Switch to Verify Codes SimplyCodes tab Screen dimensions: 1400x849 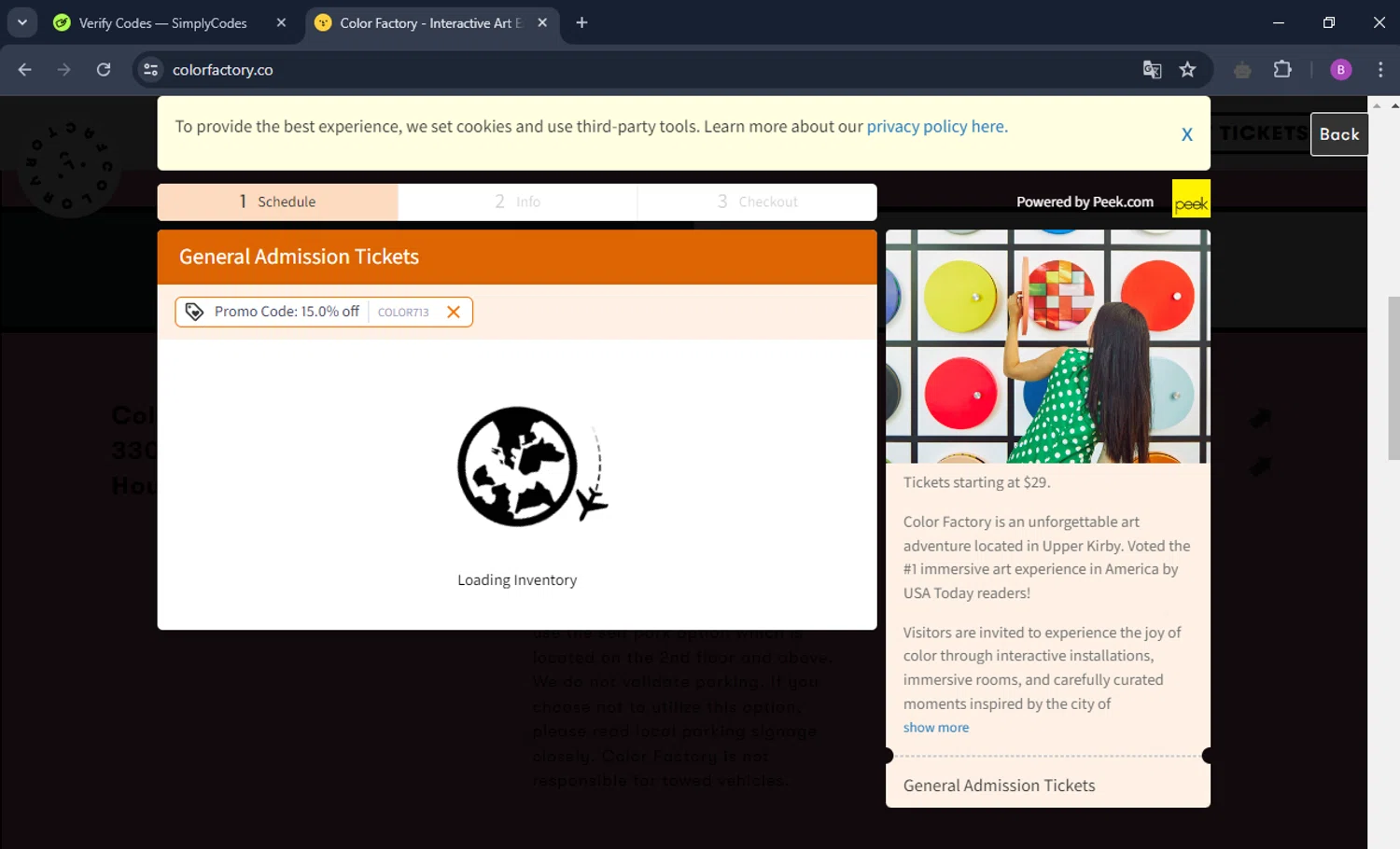(x=163, y=23)
